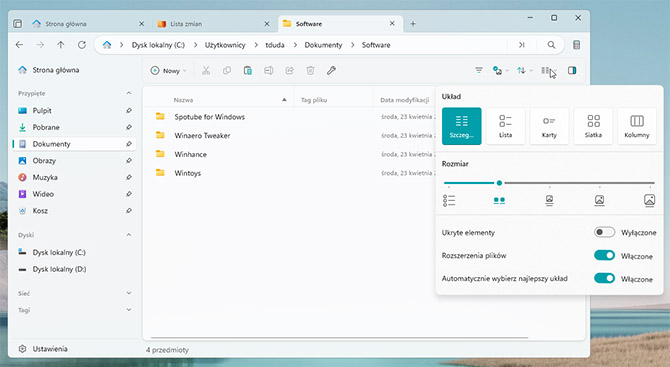Go back with the left arrow
This screenshot has width=670, height=367.
point(19,45)
